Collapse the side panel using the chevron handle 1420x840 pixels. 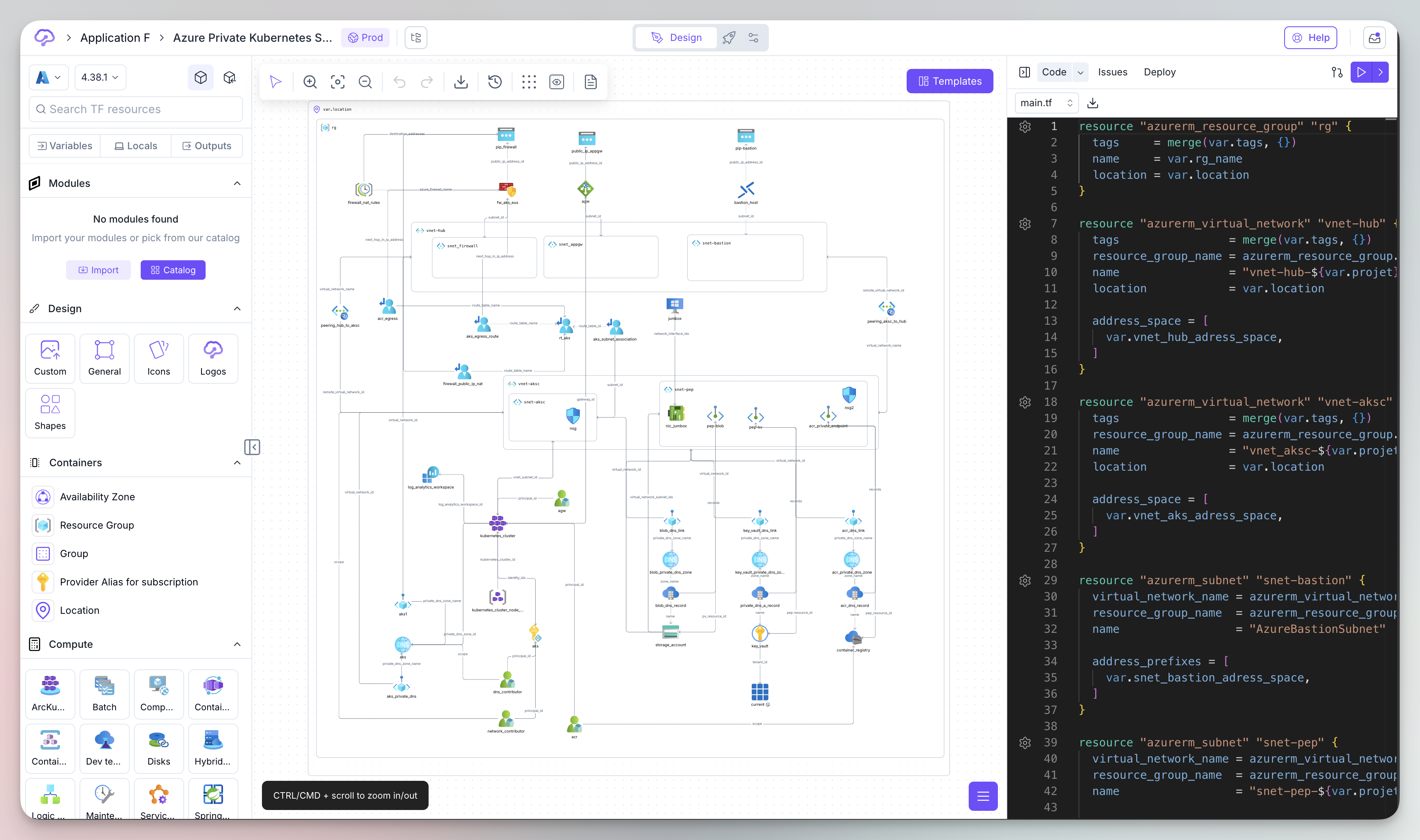coord(253,447)
